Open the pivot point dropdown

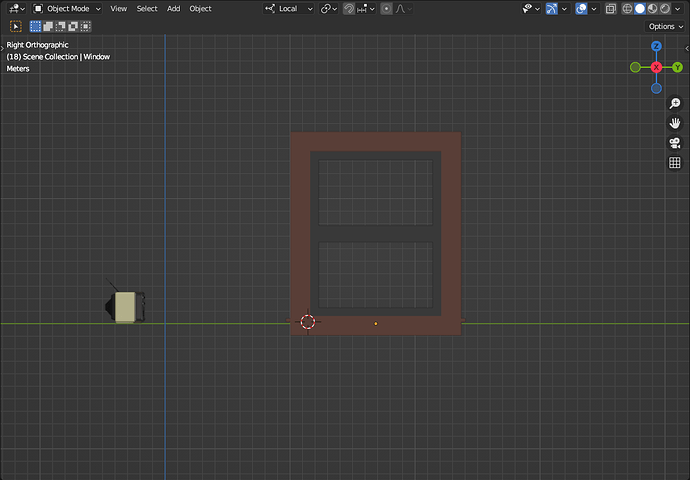pyautogui.click(x=328, y=8)
